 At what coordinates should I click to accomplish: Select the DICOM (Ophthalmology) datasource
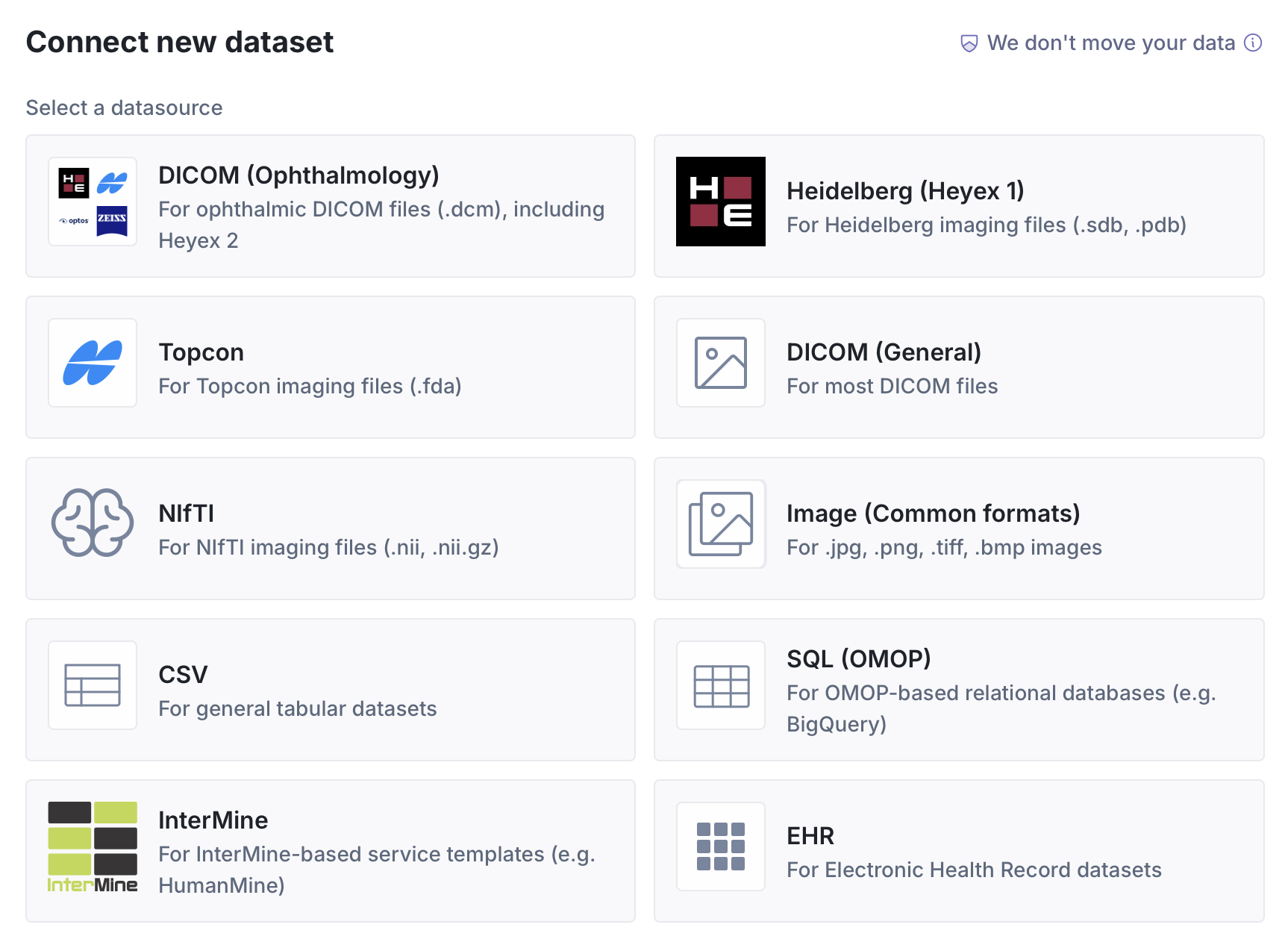(331, 206)
